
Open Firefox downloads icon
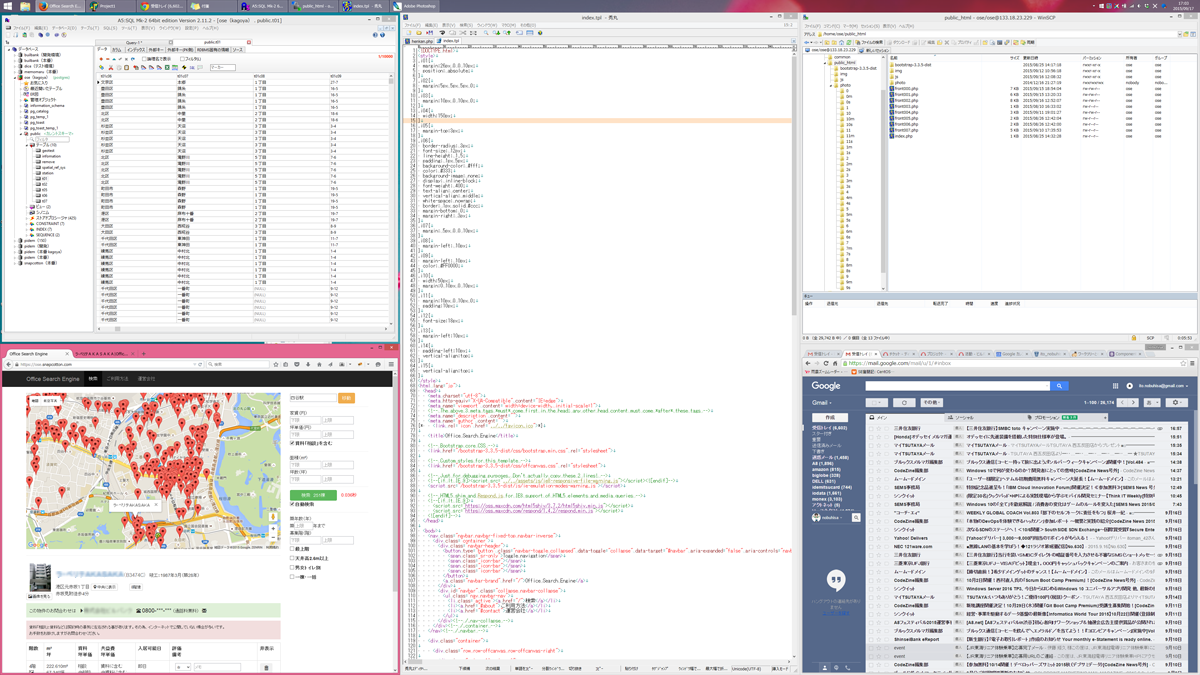(309, 365)
